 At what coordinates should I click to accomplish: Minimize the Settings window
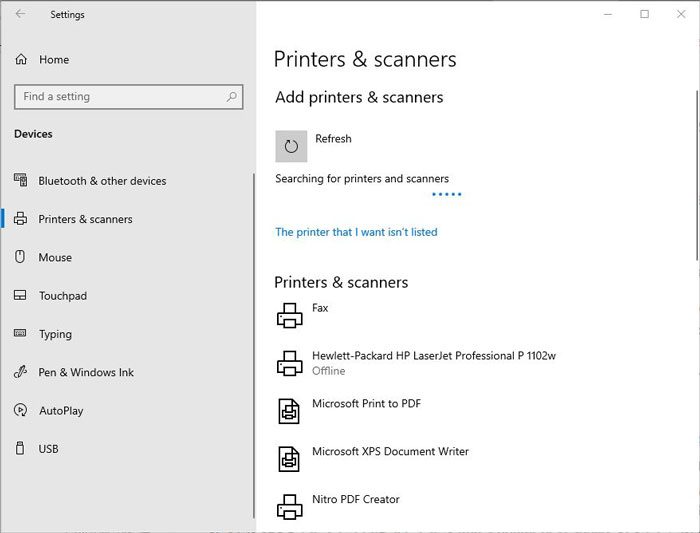pos(608,14)
